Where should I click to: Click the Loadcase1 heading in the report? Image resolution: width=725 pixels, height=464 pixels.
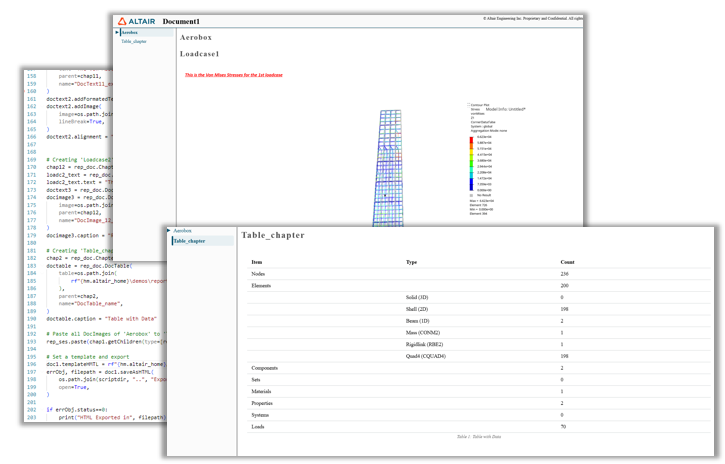pos(200,54)
